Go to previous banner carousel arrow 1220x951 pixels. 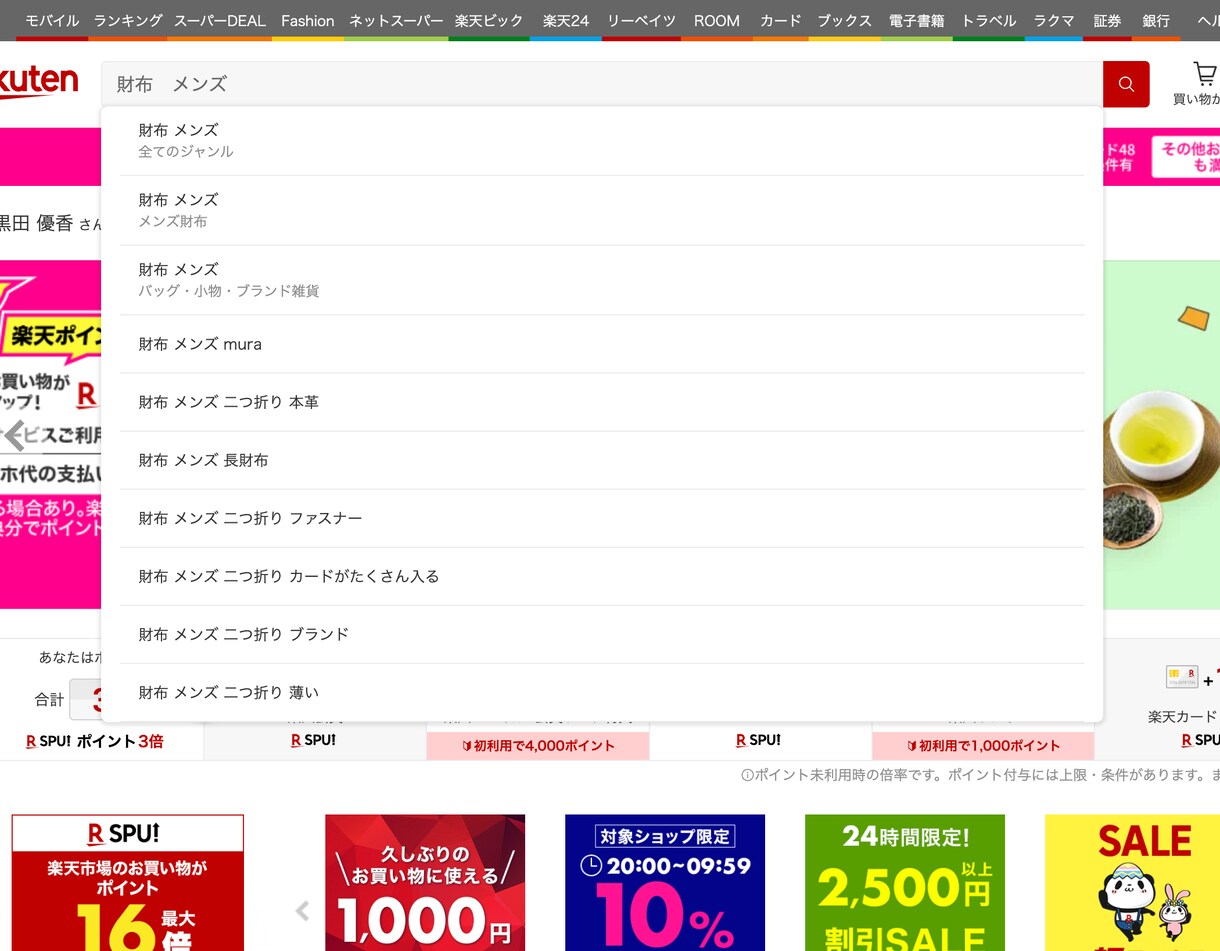pyautogui.click(x=13, y=435)
